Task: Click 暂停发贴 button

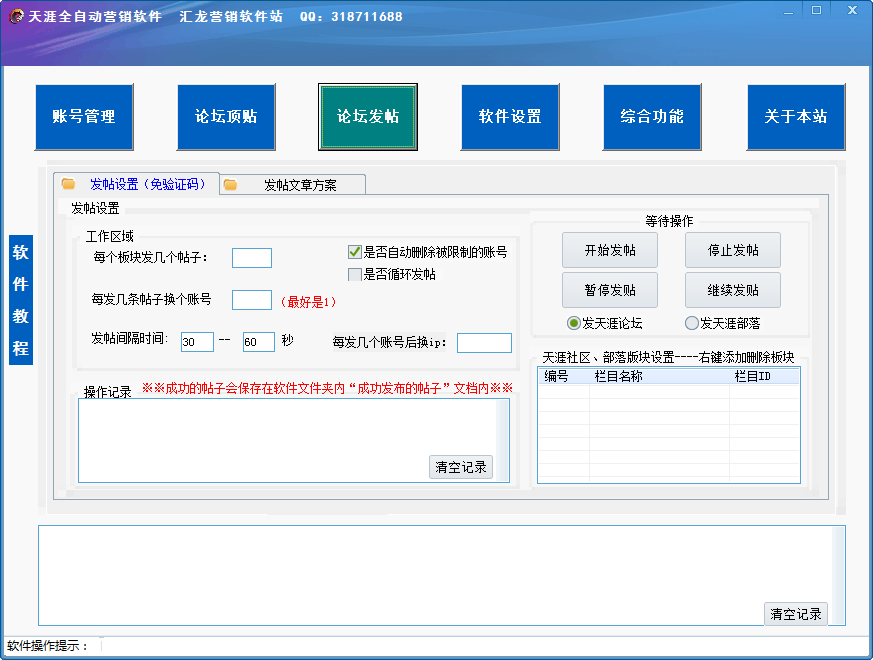Action: (610, 290)
